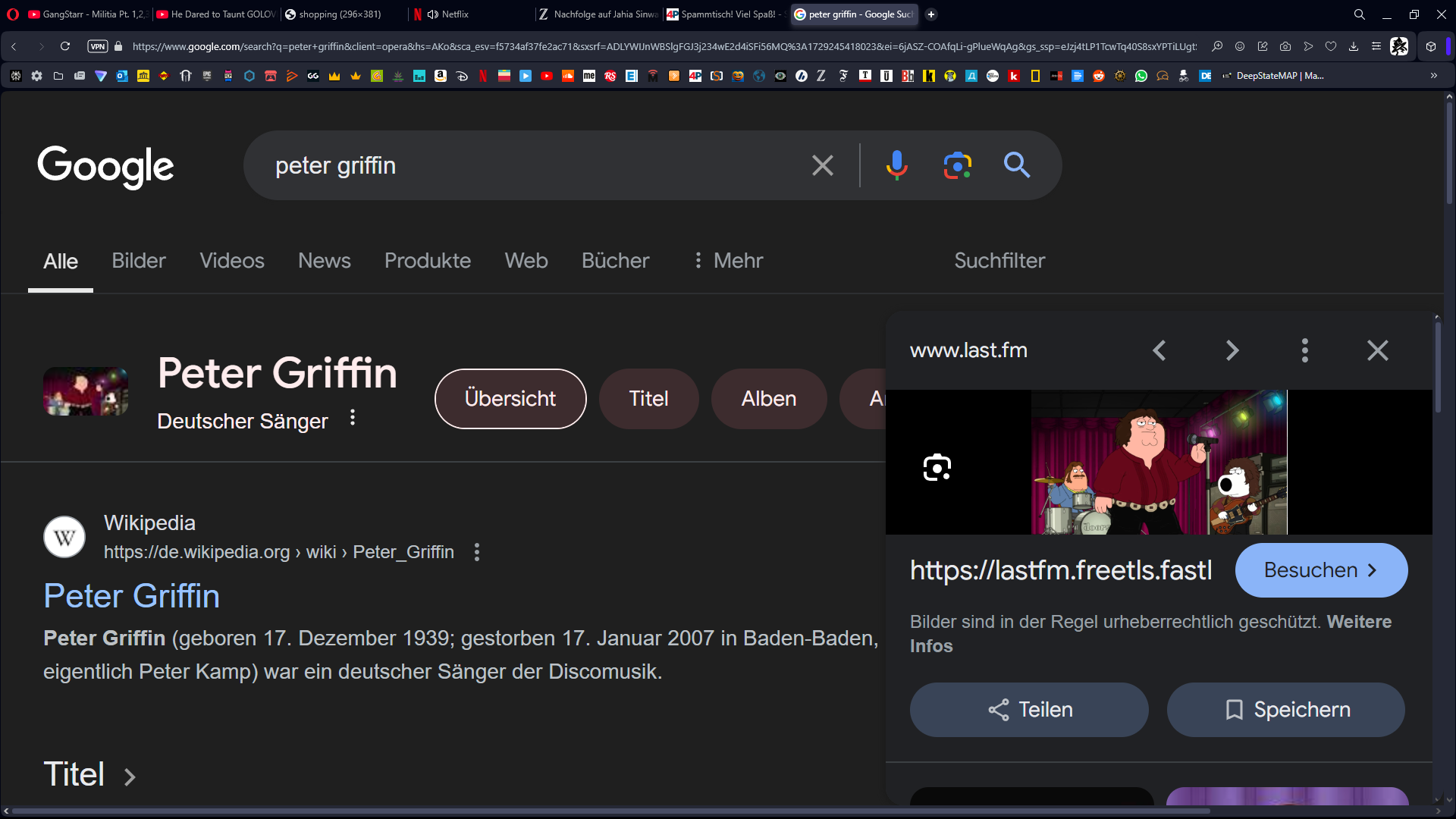Expand hidden bookmarks with double chevron
This screenshot has width=1456, height=819.
[1433, 76]
